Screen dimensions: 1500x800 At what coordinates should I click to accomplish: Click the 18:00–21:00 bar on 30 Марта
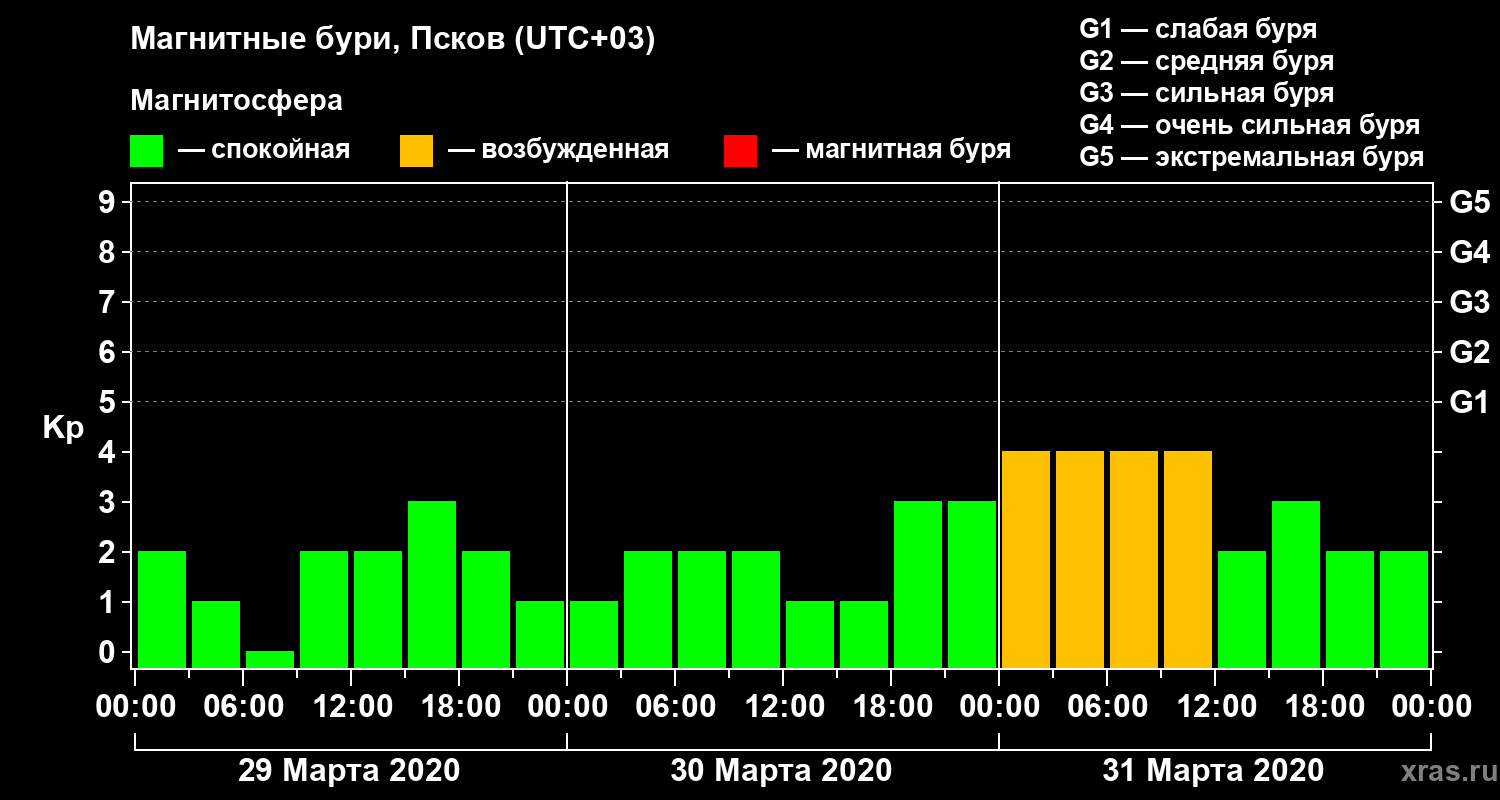pos(918,584)
